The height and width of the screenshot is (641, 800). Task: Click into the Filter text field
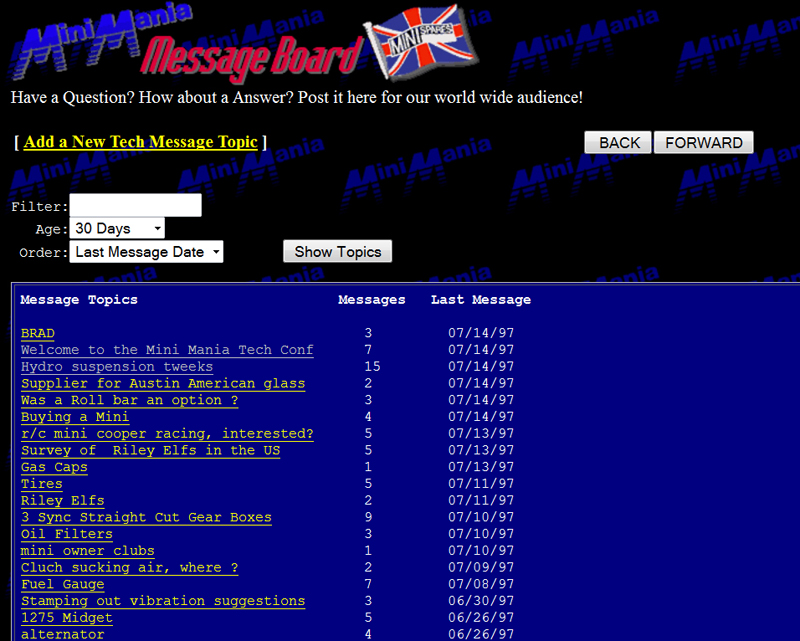pyautogui.click(x=135, y=205)
